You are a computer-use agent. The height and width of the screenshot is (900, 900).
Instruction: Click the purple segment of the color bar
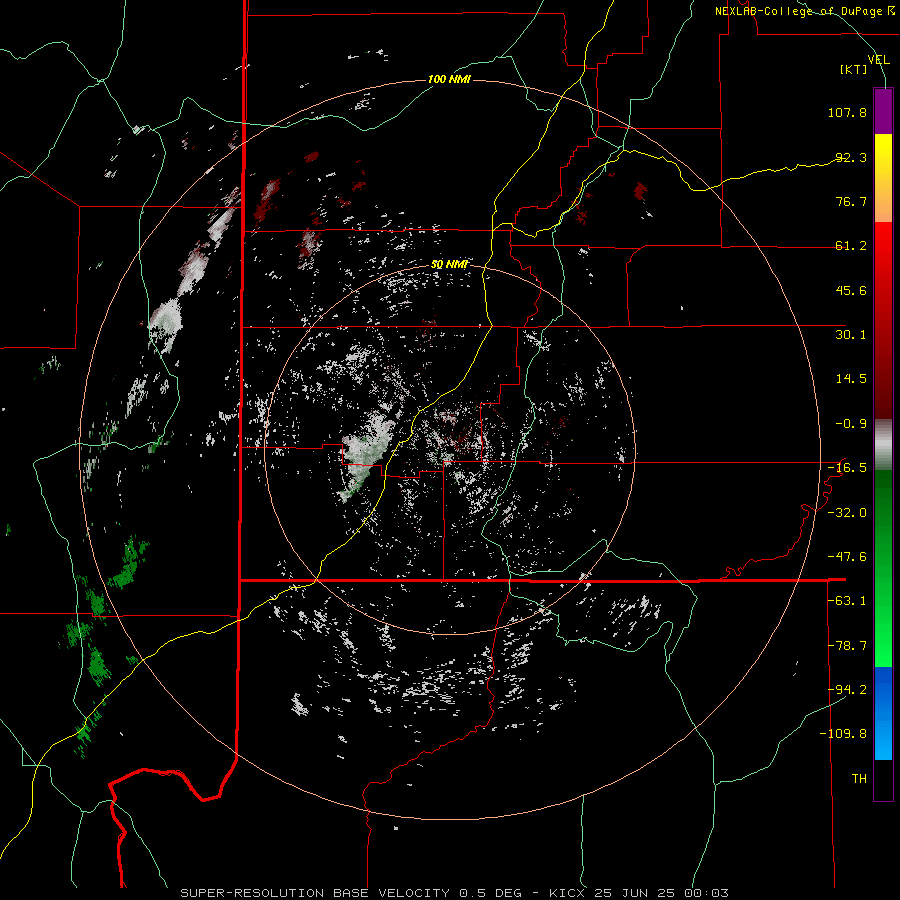(883, 111)
